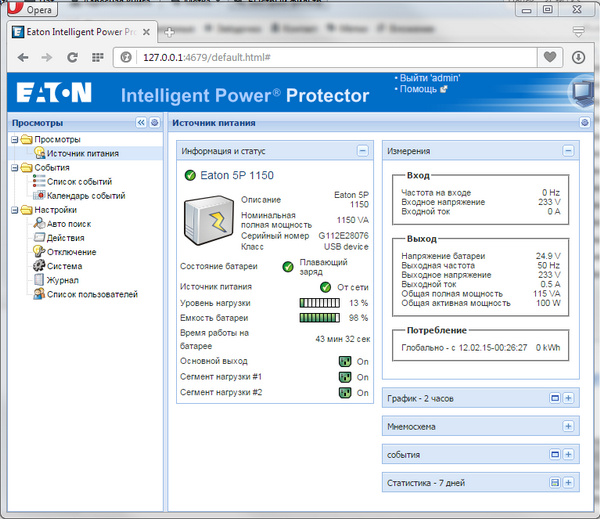Open the Статистика - 7 дней settings icon
Screen dimensions: 600x519
[x=555, y=483]
